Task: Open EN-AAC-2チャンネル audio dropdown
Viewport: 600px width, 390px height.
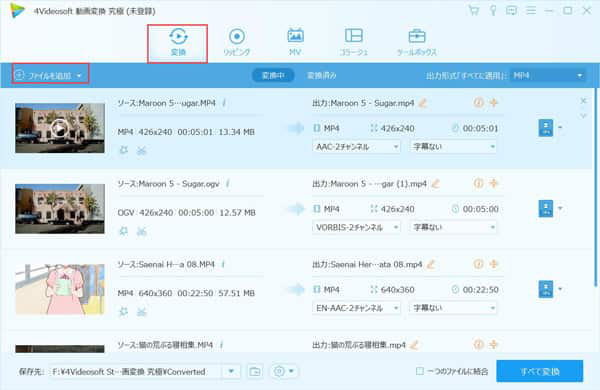Action: (356, 308)
